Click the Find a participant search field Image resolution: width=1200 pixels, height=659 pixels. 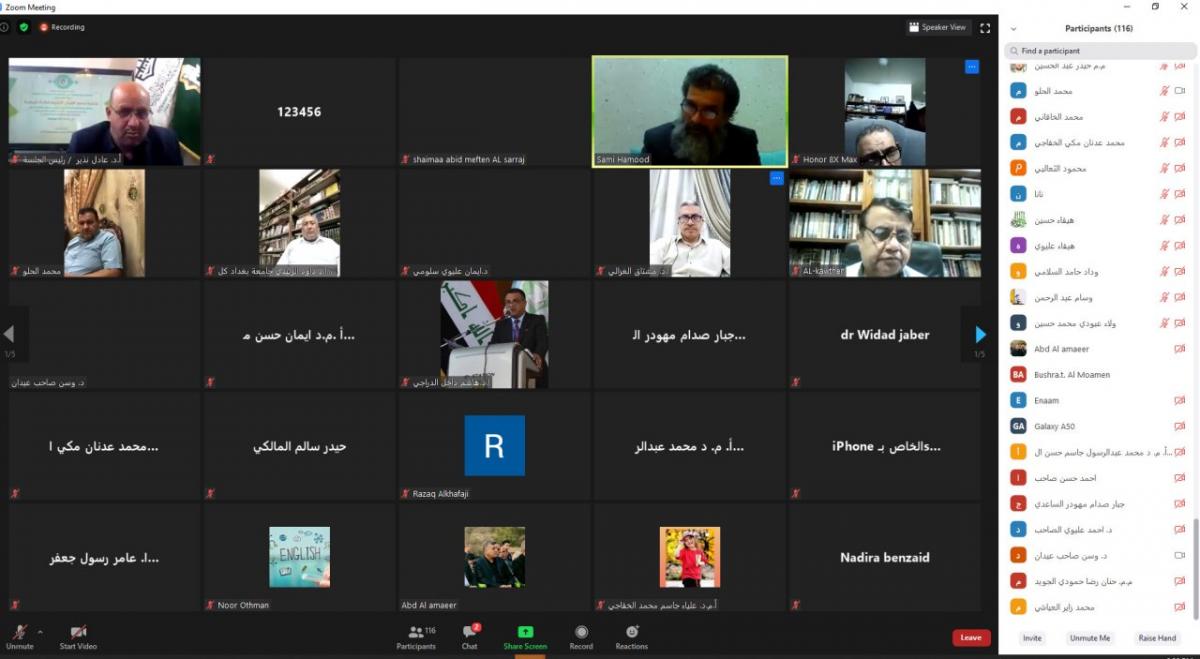pyautogui.click(x=1100, y=51)
